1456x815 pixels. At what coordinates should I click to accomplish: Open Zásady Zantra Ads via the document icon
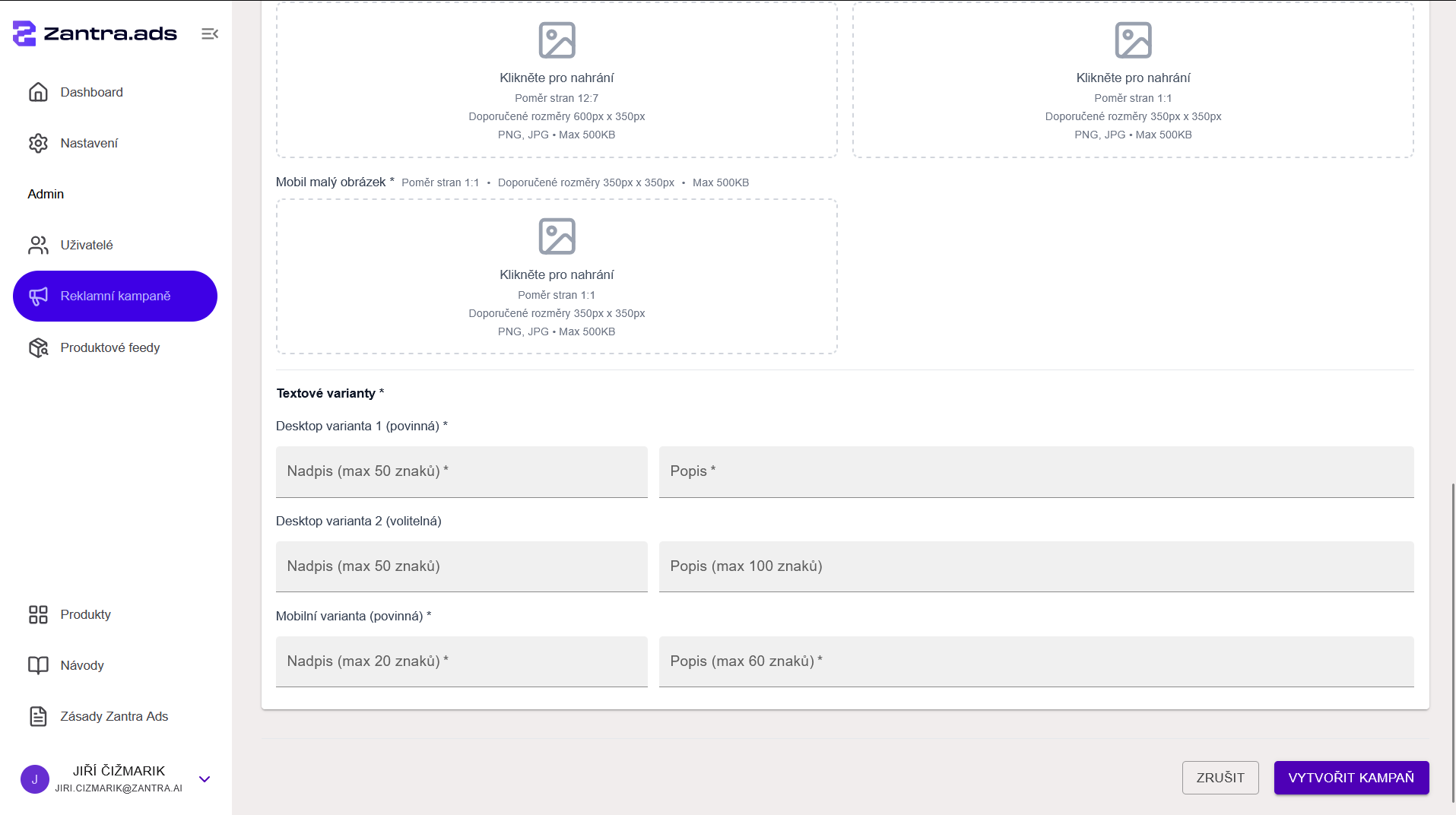click(x=38, y=716)
